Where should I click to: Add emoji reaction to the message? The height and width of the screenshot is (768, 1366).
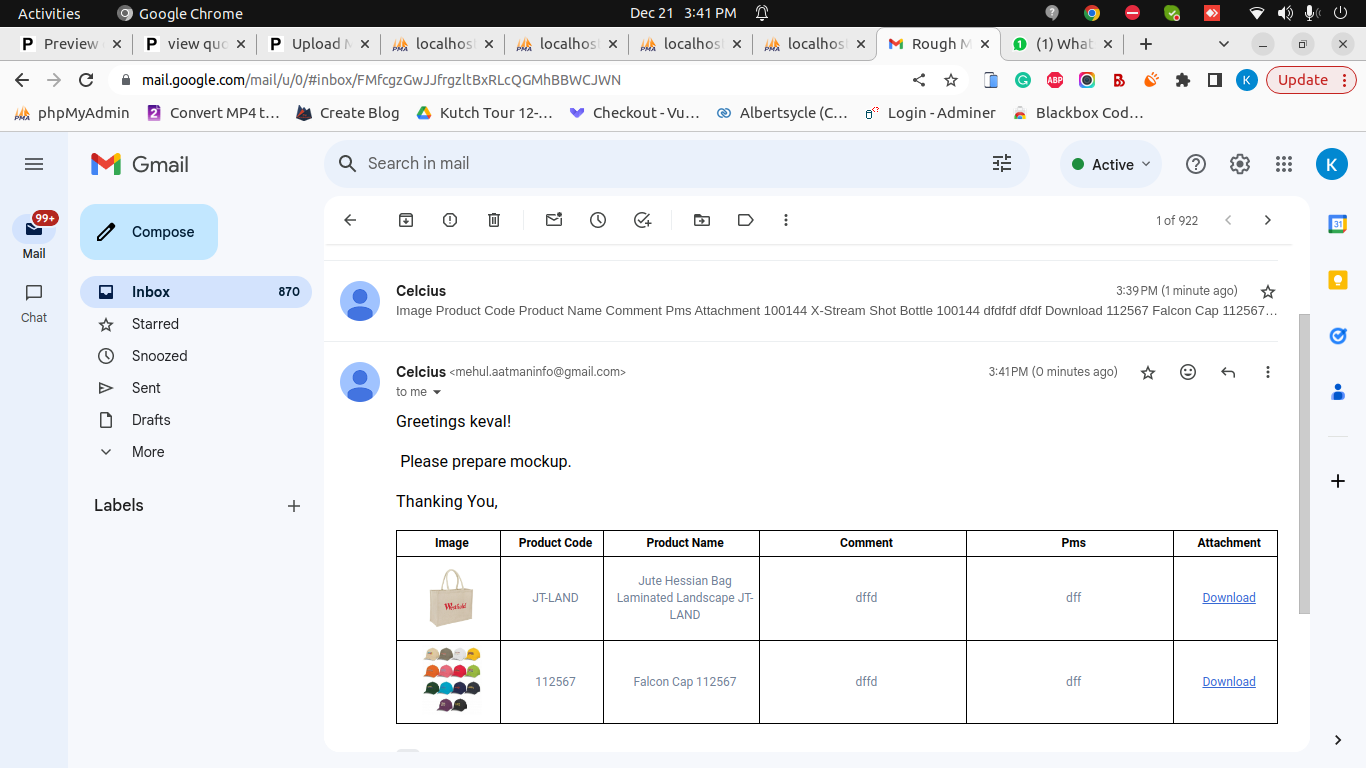pyautogui.click(x=1188, y=372)
